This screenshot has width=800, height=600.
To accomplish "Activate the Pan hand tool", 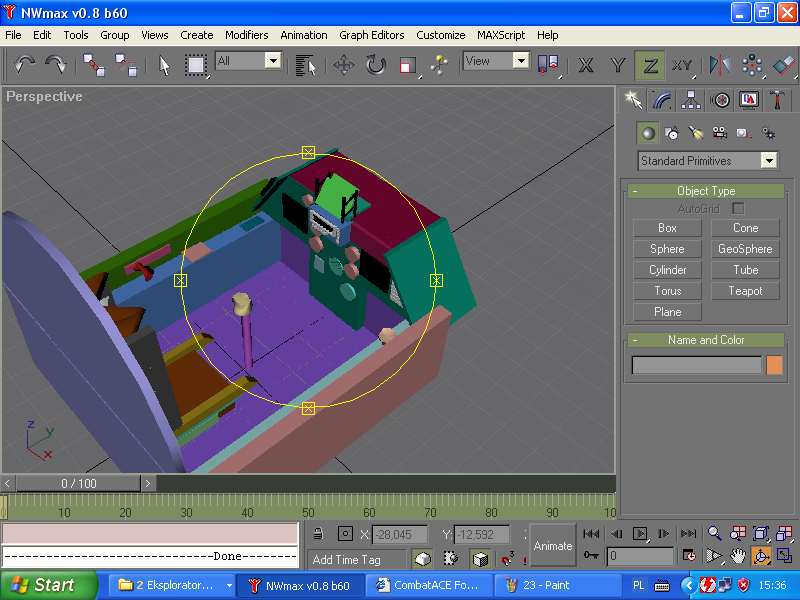I will coord(738,556).
